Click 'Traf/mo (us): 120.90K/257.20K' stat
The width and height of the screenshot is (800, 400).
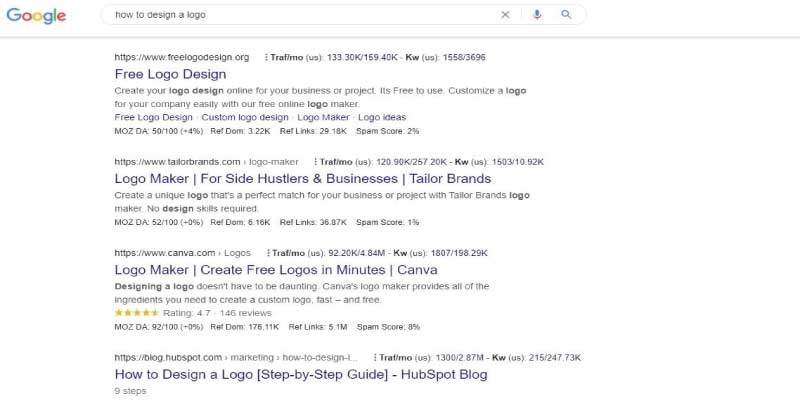click(x=384, y=162)
